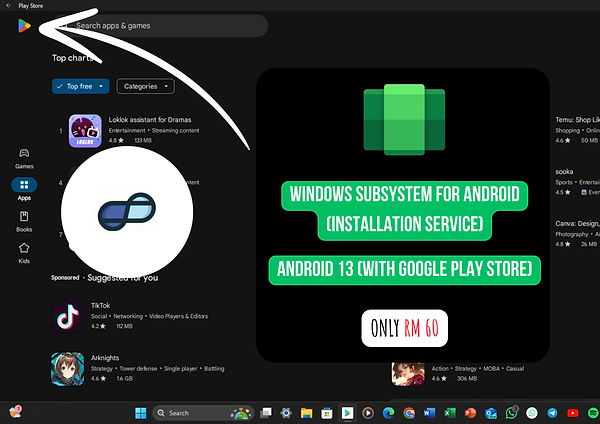This screenshot has width=600, height=424.
Task: Open the weather widget on the taskbar
Action: click(x=15, y=412)
